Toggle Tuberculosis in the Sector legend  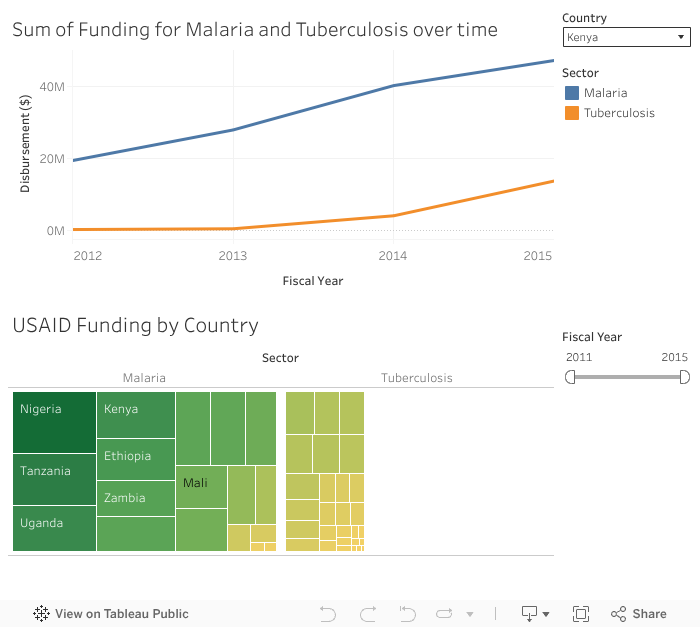(619, 113)
